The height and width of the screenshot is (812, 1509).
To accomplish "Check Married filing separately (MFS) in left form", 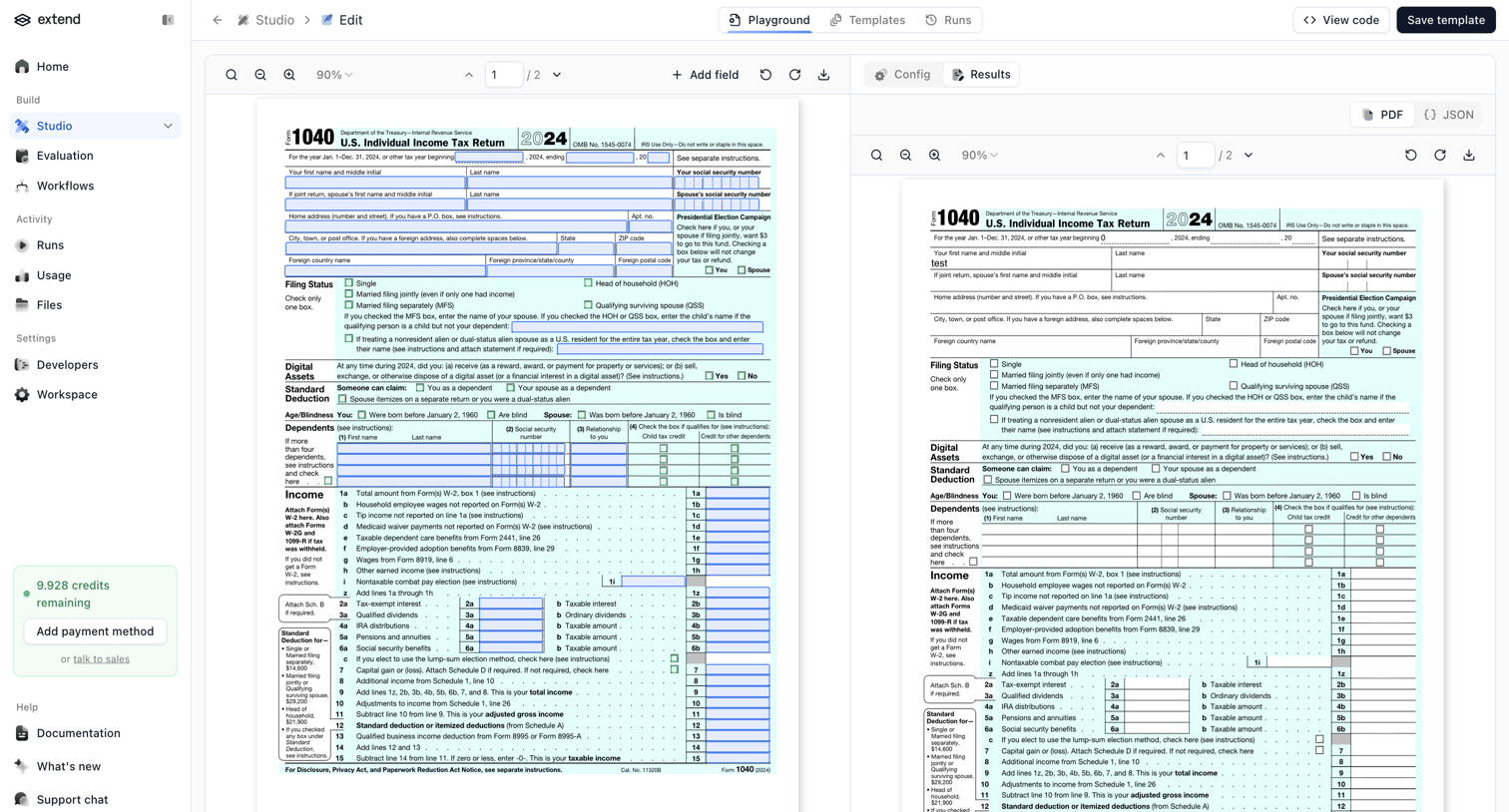I will click(x=349, y=305).
